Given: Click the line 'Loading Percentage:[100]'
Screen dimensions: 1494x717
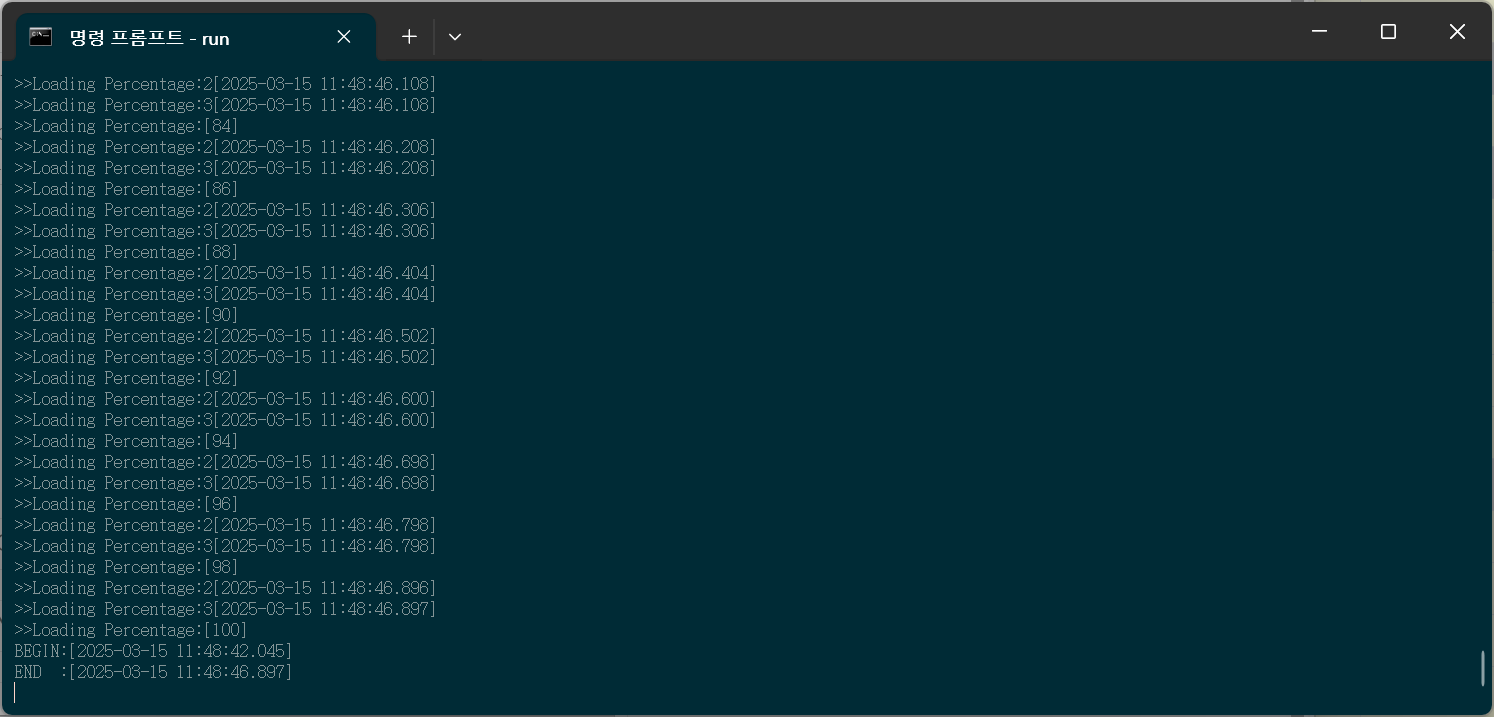Looking at the screenshot, I should coord(131,630).
